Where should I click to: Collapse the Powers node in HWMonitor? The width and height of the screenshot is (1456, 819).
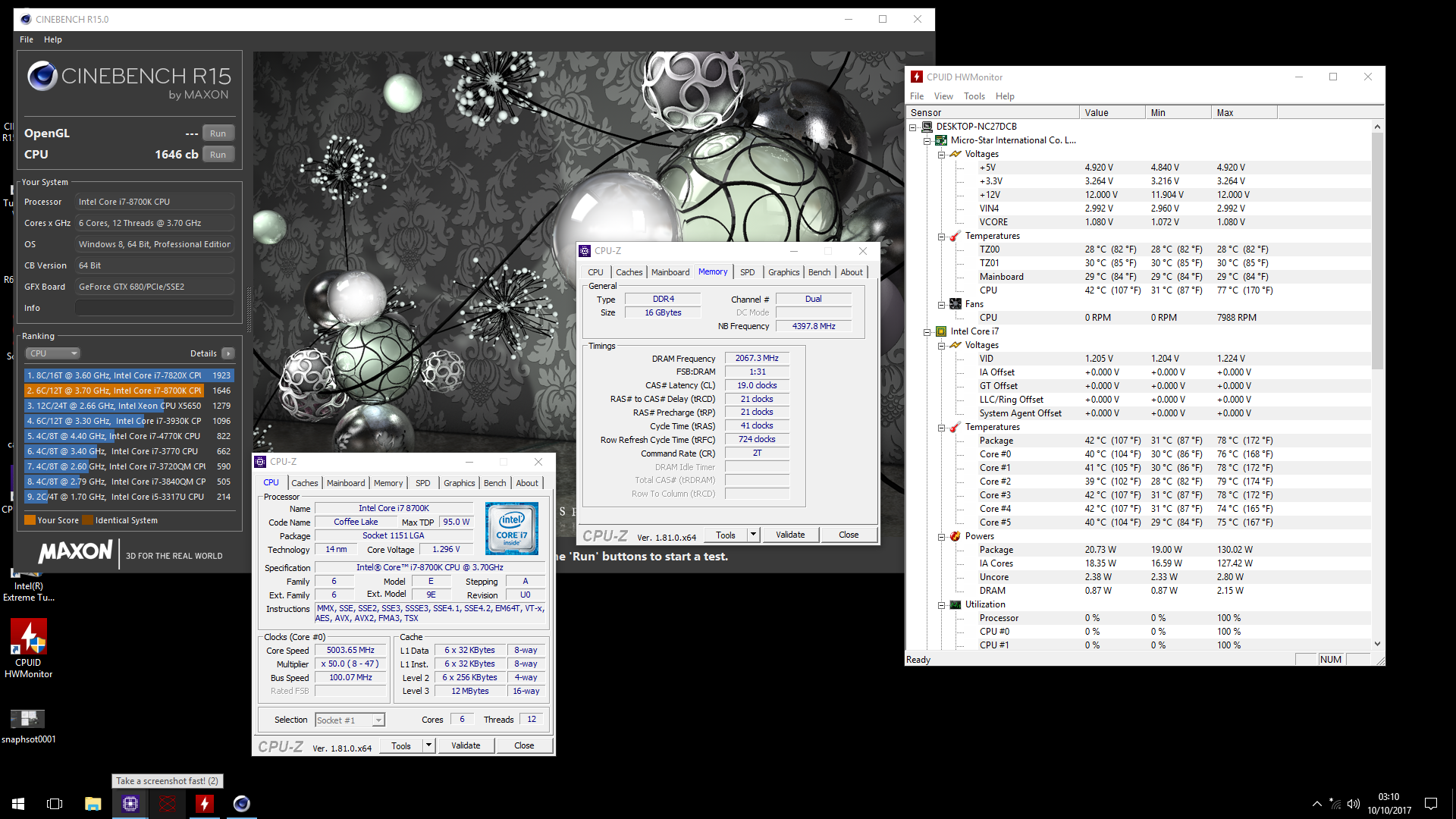click(941, 537)
